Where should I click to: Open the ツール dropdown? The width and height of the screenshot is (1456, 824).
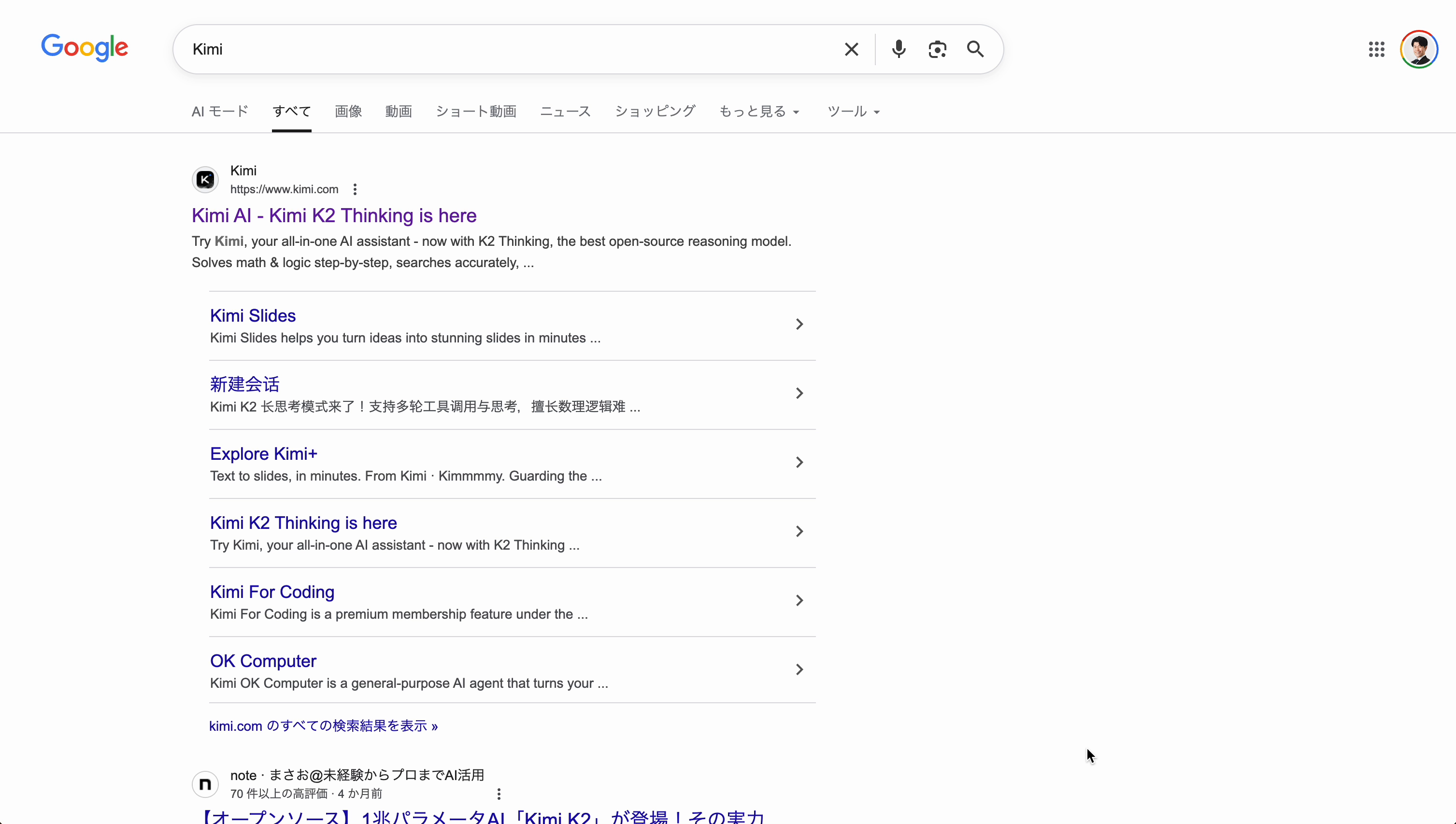(853, 112)
